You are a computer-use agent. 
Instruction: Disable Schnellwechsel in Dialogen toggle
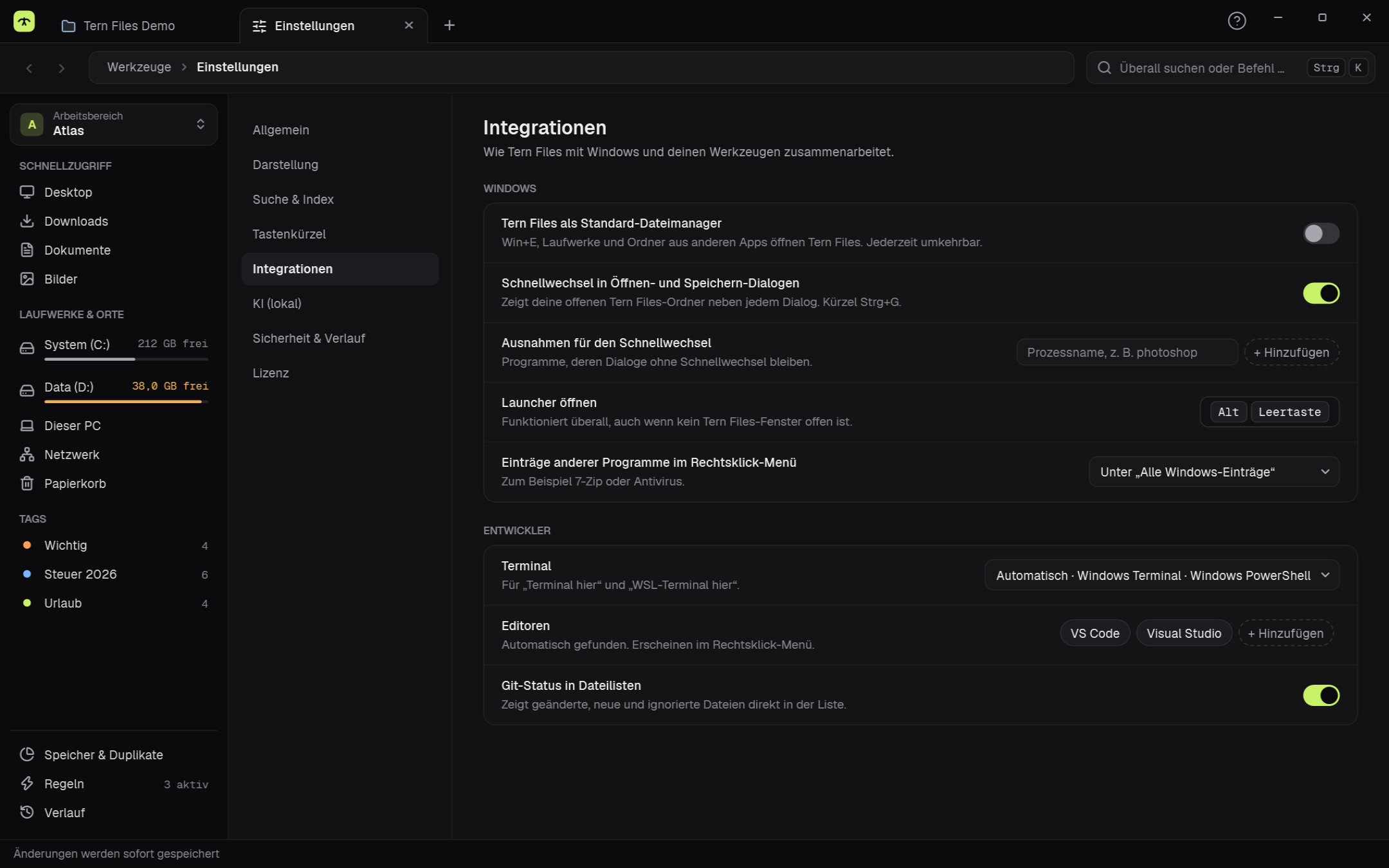[x=1321, y=293]
